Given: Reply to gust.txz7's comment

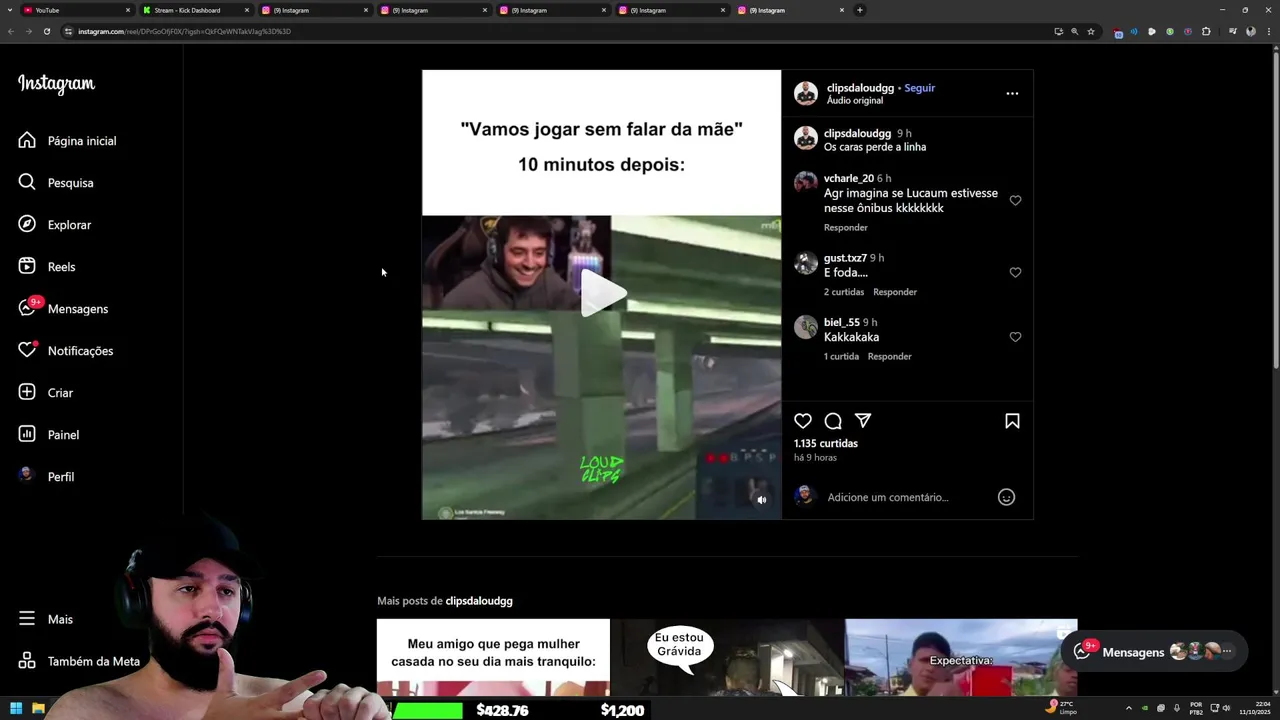Looking at the screenshot, I should pos(895,292).
